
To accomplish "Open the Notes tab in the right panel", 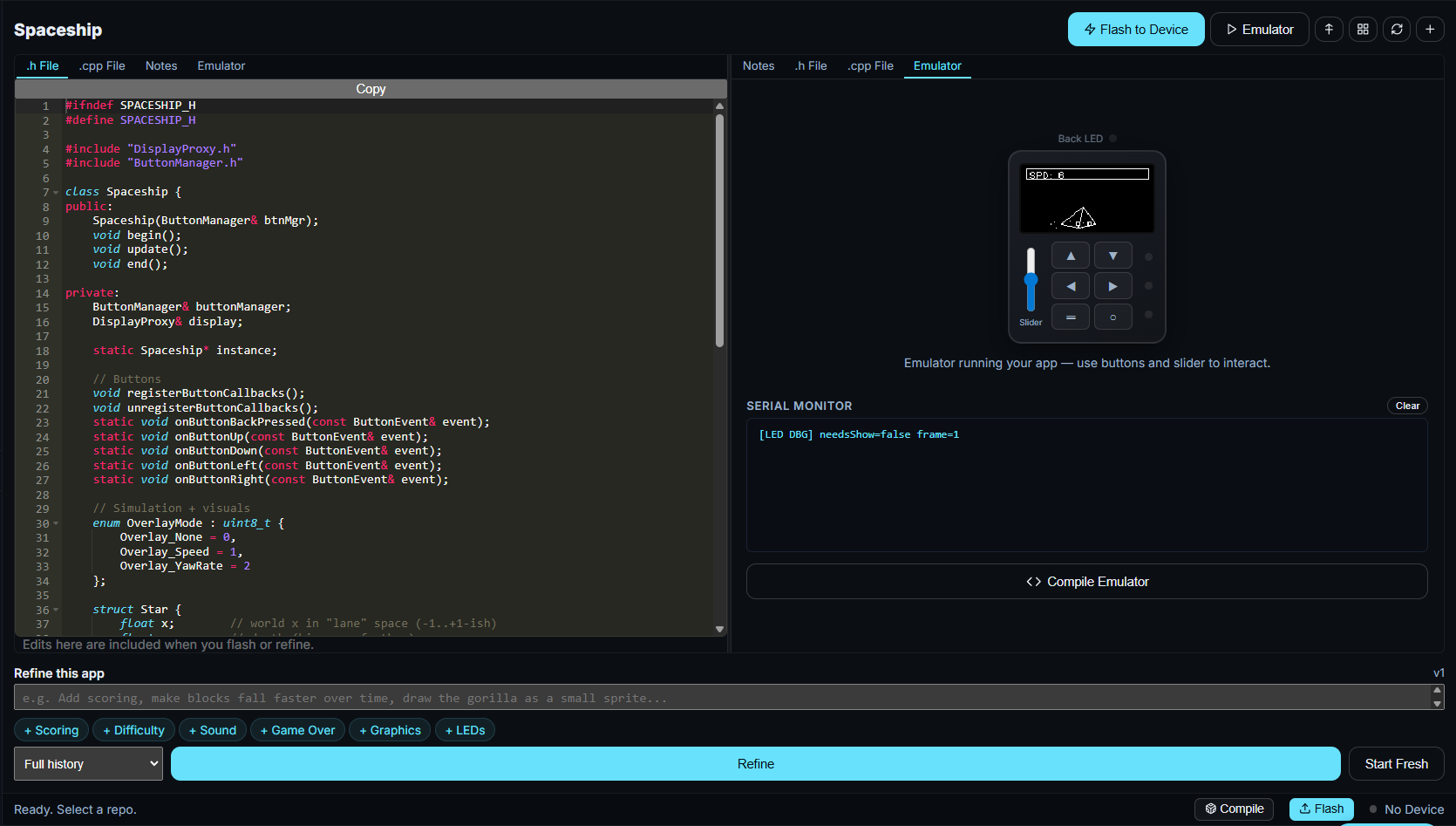I will (759, 65).
